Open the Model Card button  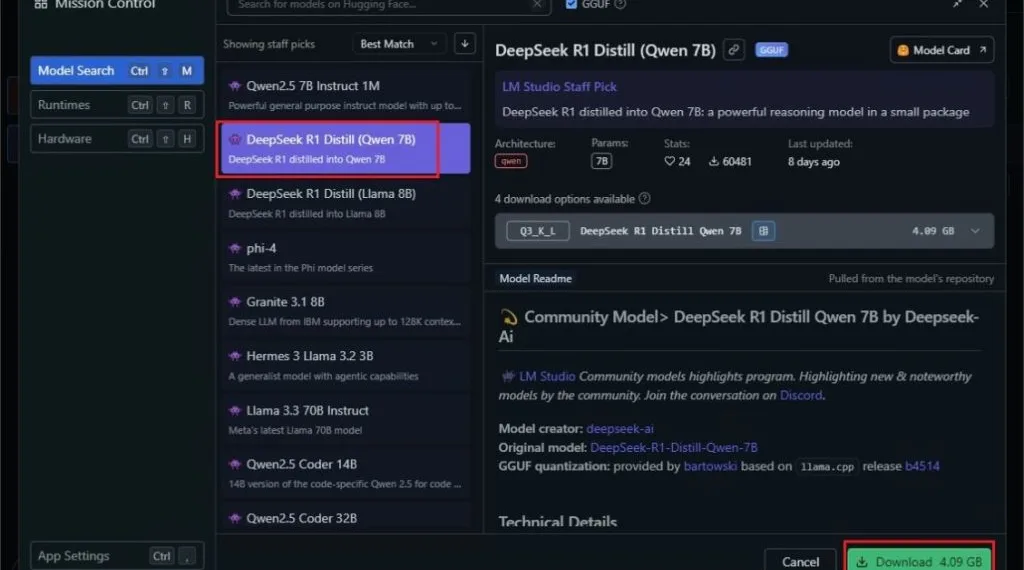(x=942, y=50)
